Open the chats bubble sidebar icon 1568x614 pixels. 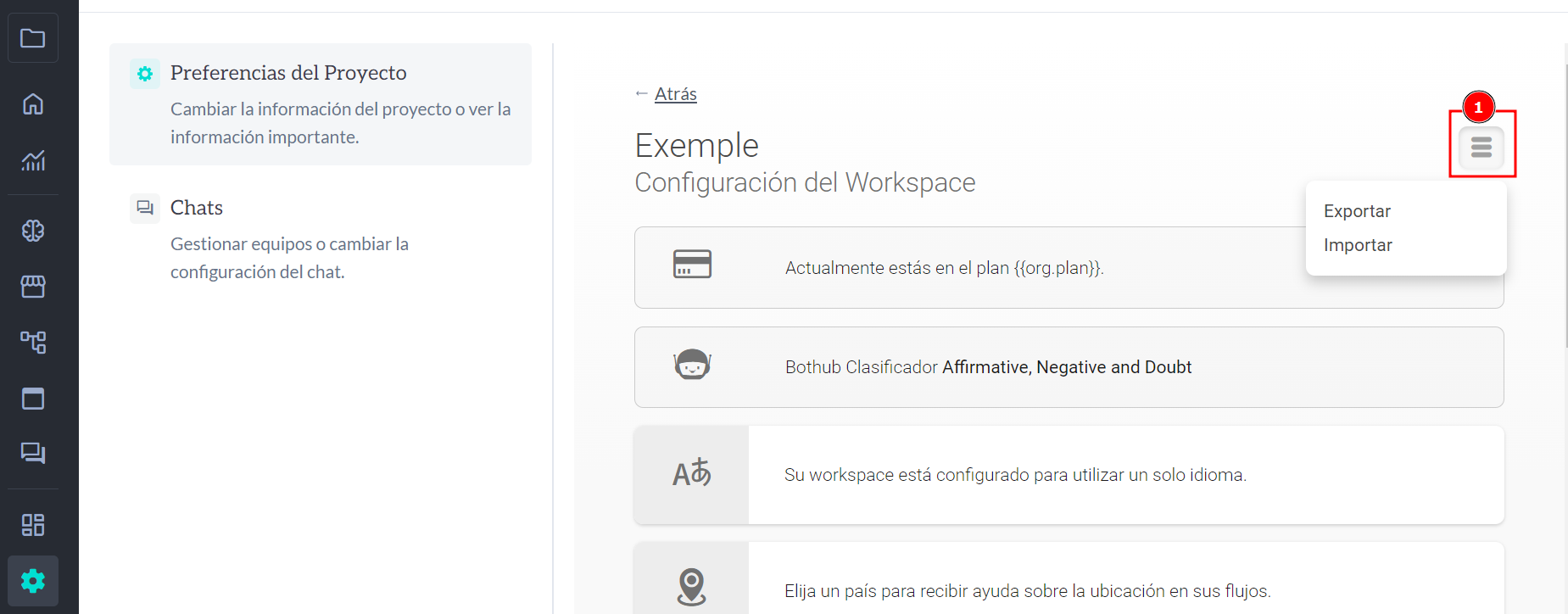point(33,453)
